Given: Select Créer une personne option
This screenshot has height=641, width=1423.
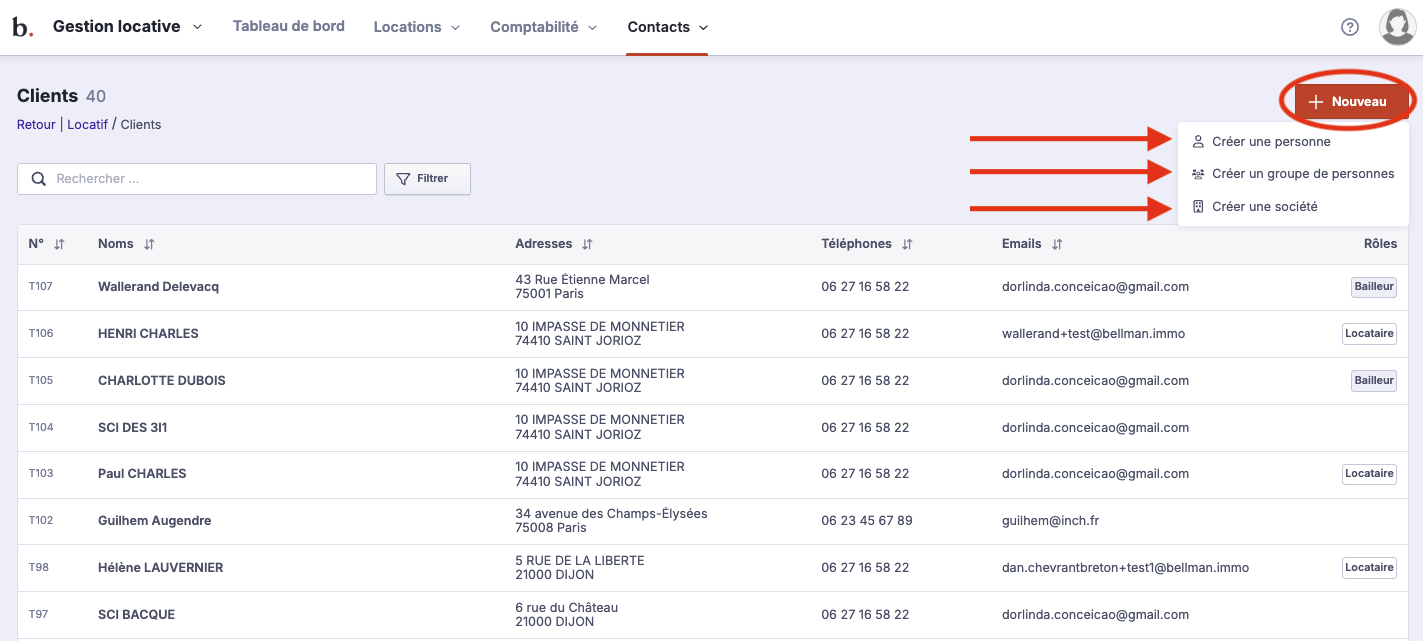Looking at the screenshot, I should [x=1270, y=142].
